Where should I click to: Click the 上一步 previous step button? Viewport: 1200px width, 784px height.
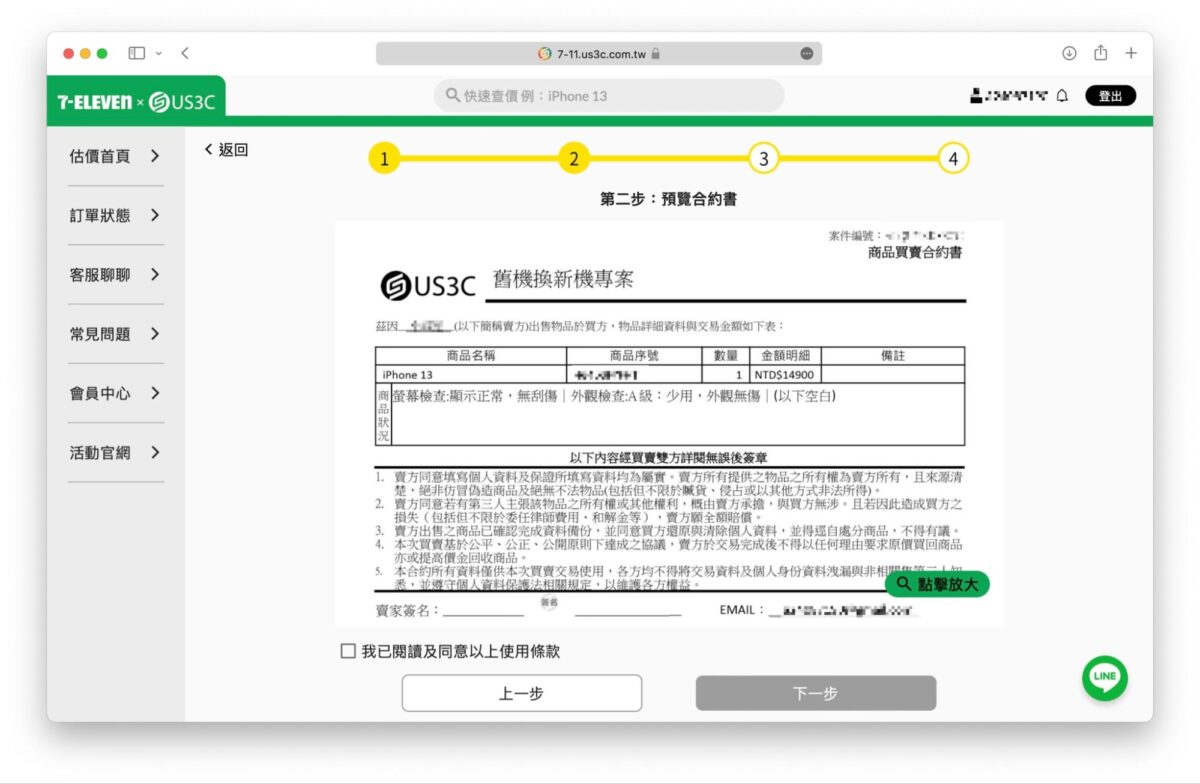522,693
